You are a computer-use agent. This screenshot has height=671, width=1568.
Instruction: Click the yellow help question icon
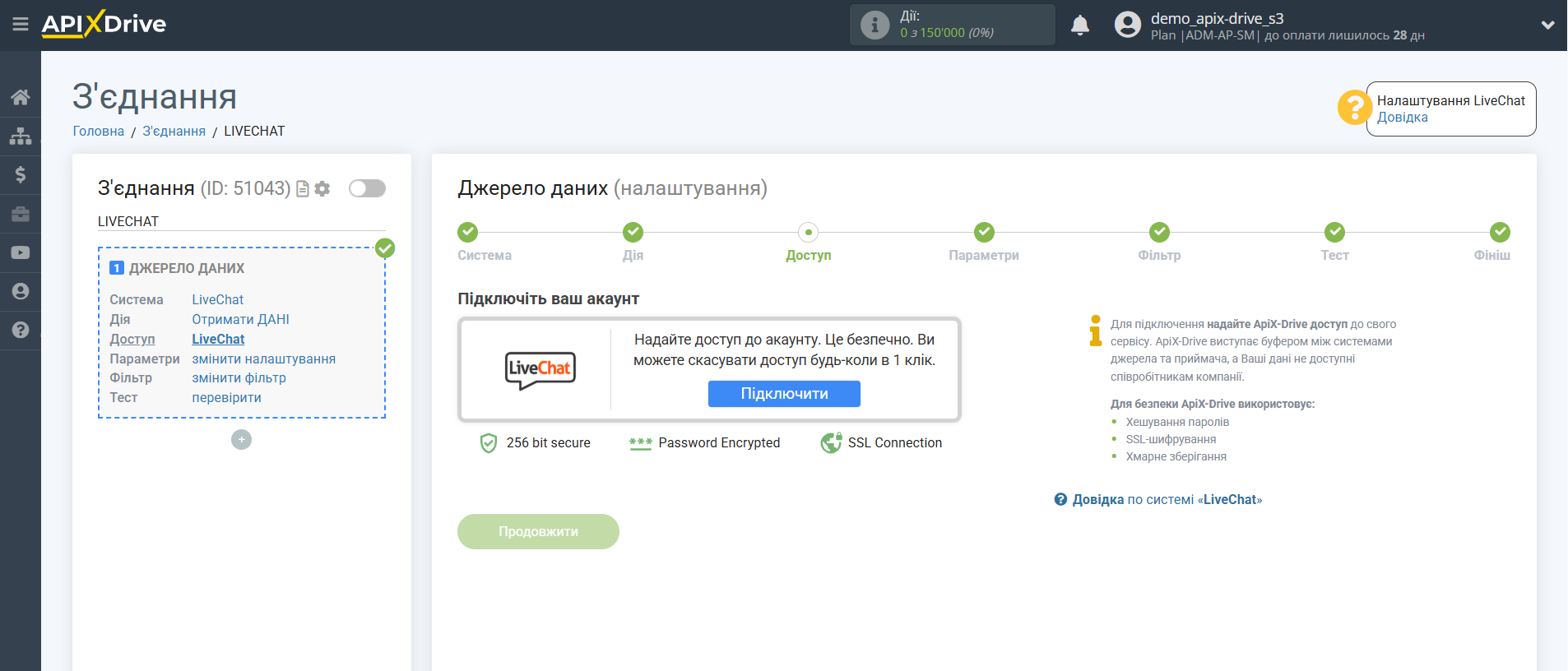click(1354, 108)
